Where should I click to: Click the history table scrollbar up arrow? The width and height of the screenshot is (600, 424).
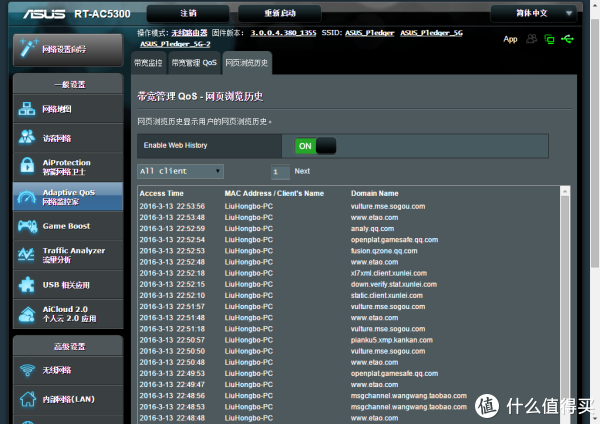(x=565, y=191)
